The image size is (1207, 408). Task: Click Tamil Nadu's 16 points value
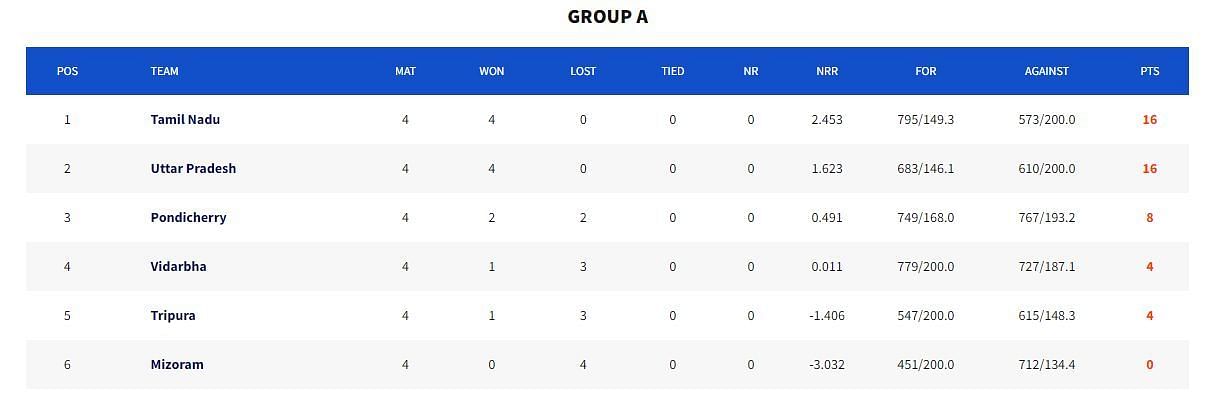tap(1150, 119)
